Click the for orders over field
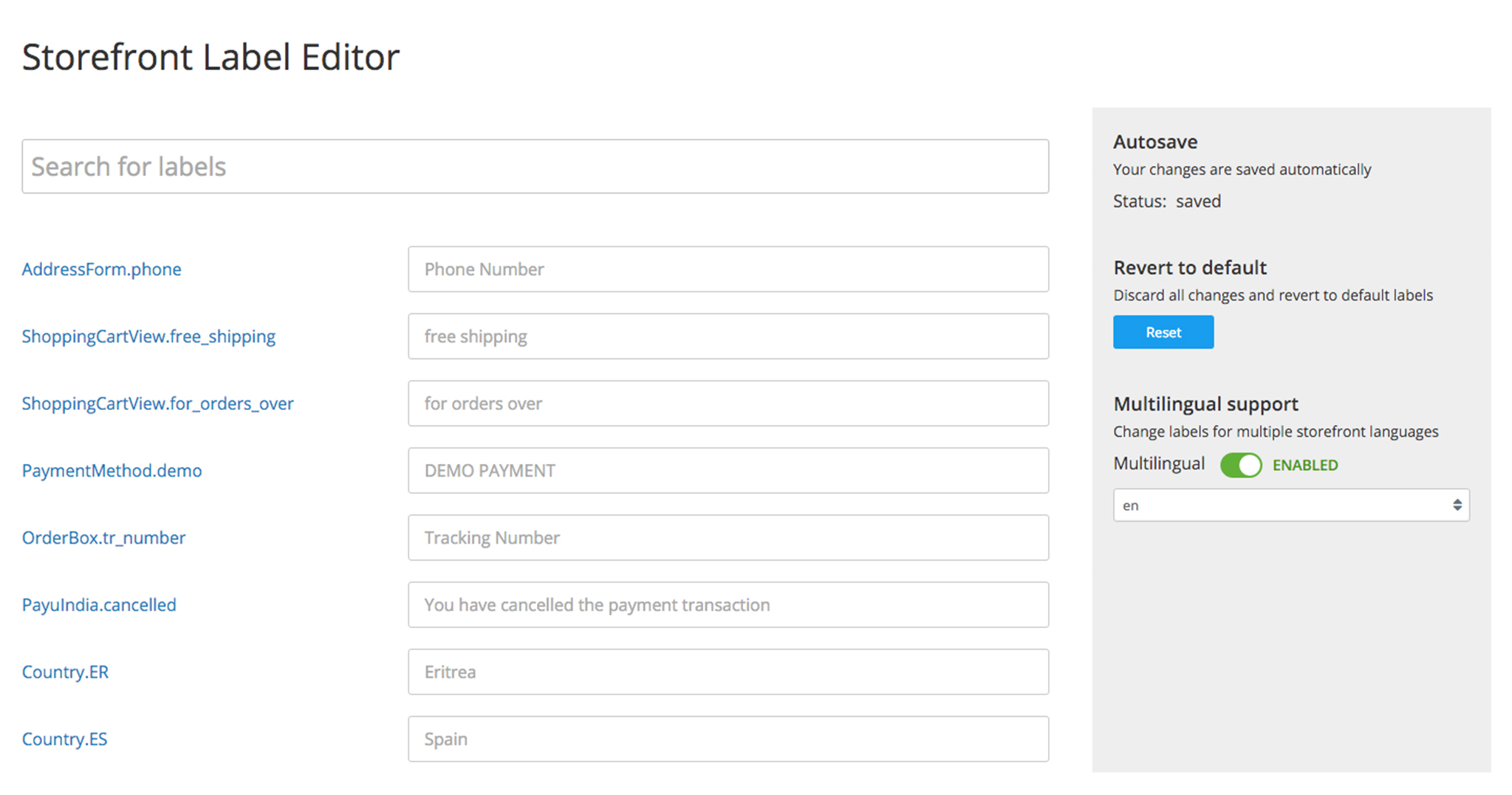This screenshot has height=795, width=1512. [728, 403]
